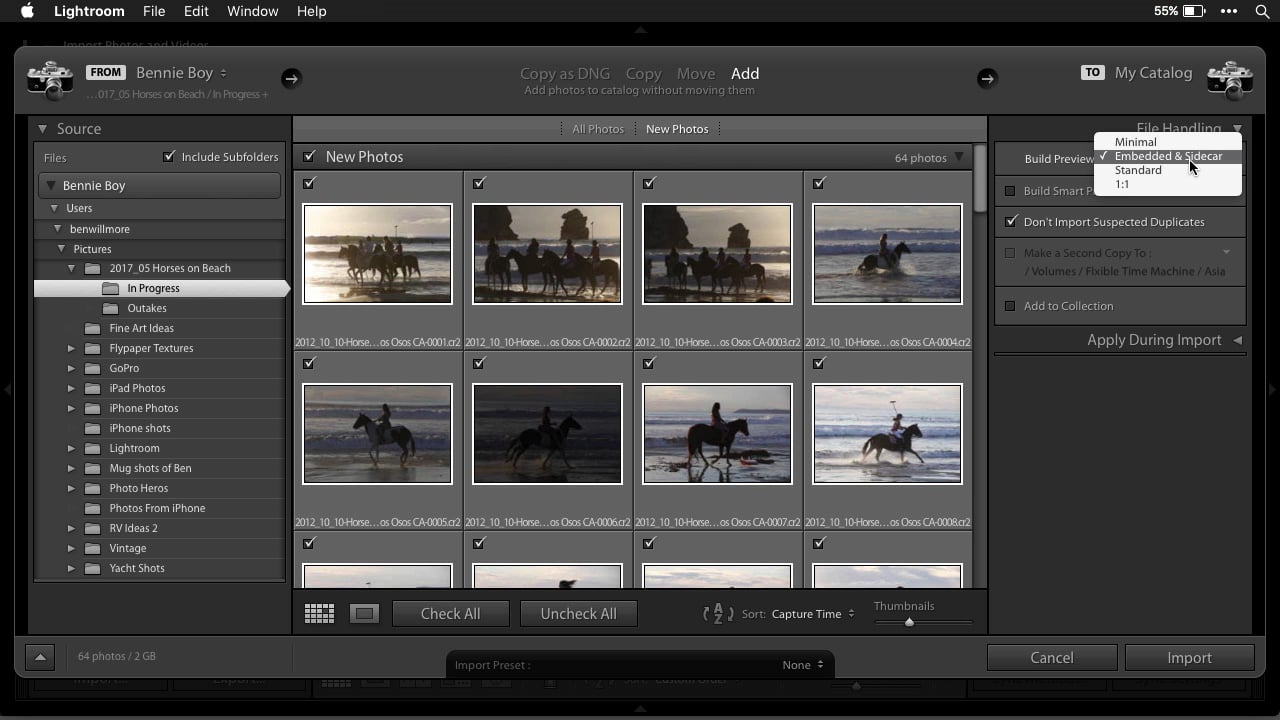1280x720 pixels.
Task: Open the Apple menu
Action: coord(27,11)
